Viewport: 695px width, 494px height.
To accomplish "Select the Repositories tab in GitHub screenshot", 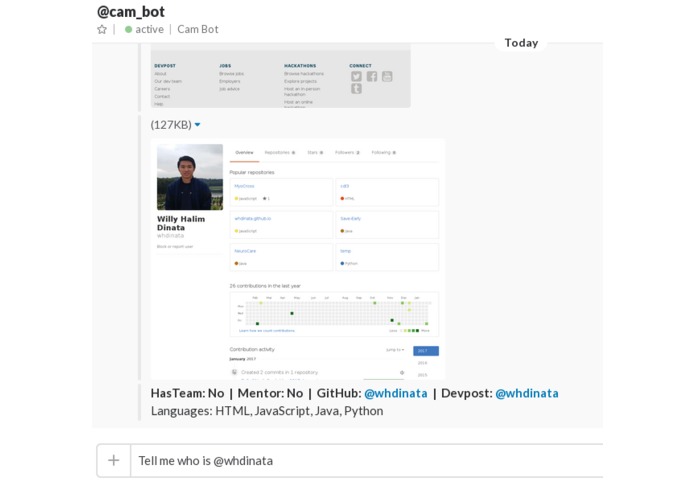I will pyautogui.click(x=280, y=153).
